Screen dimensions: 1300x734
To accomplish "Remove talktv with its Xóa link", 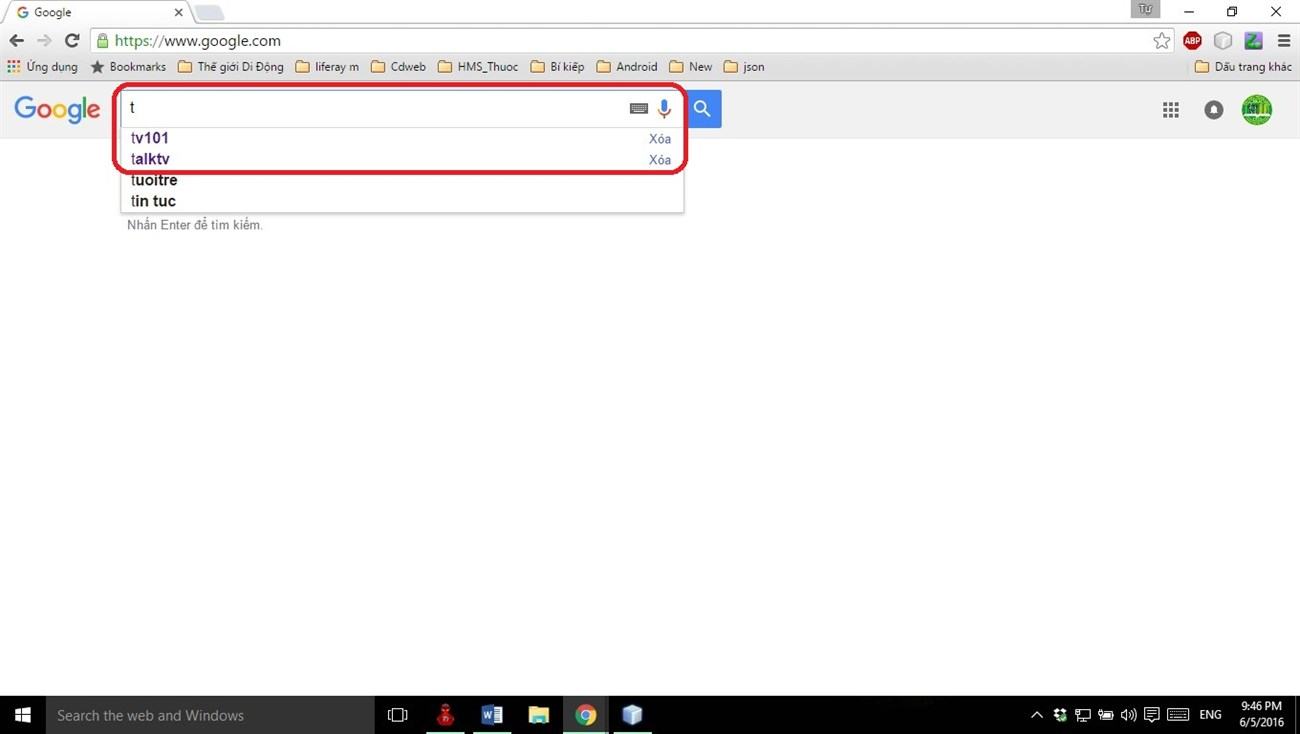I will point(660,160).
